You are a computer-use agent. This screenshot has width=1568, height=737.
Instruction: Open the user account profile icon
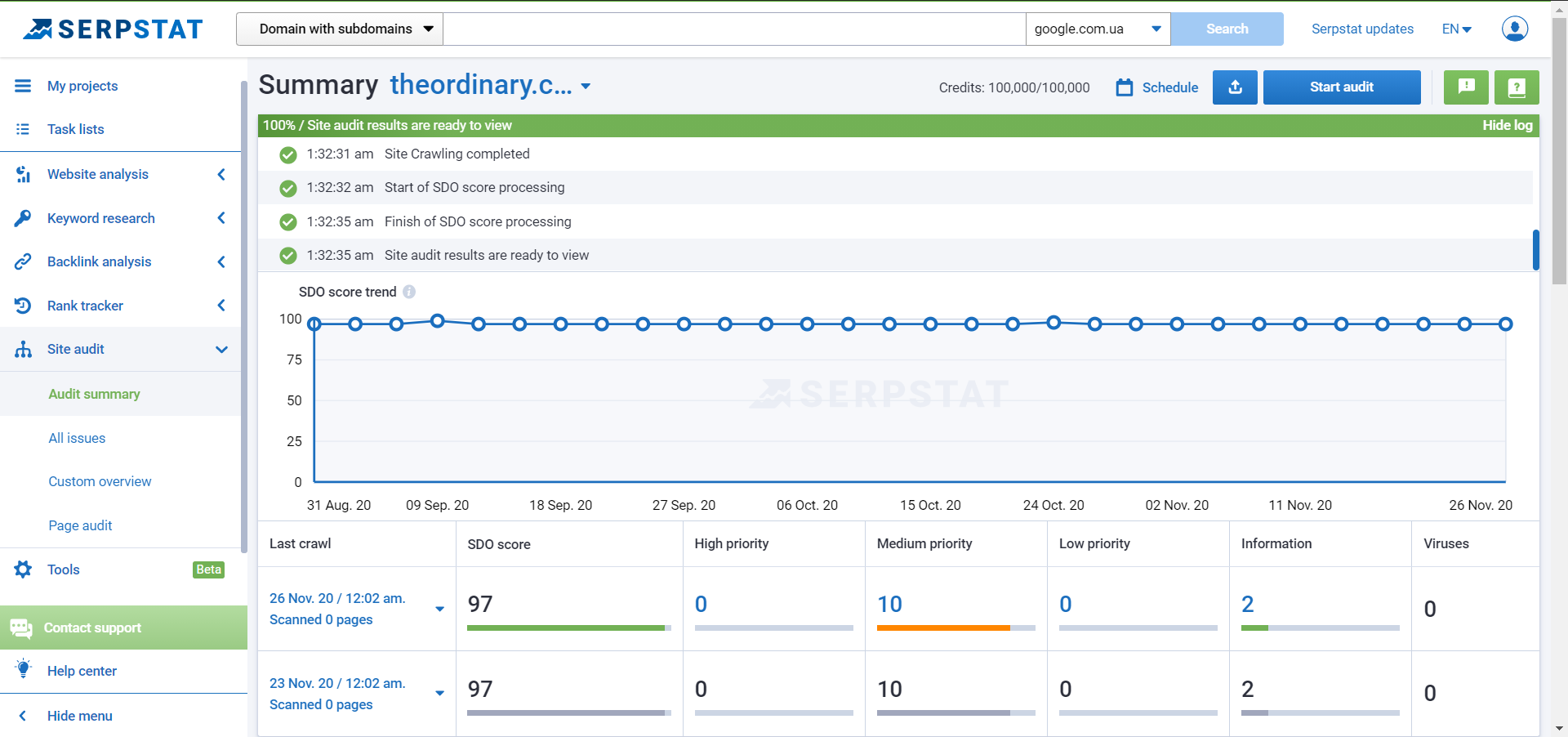pos(1515,29)
